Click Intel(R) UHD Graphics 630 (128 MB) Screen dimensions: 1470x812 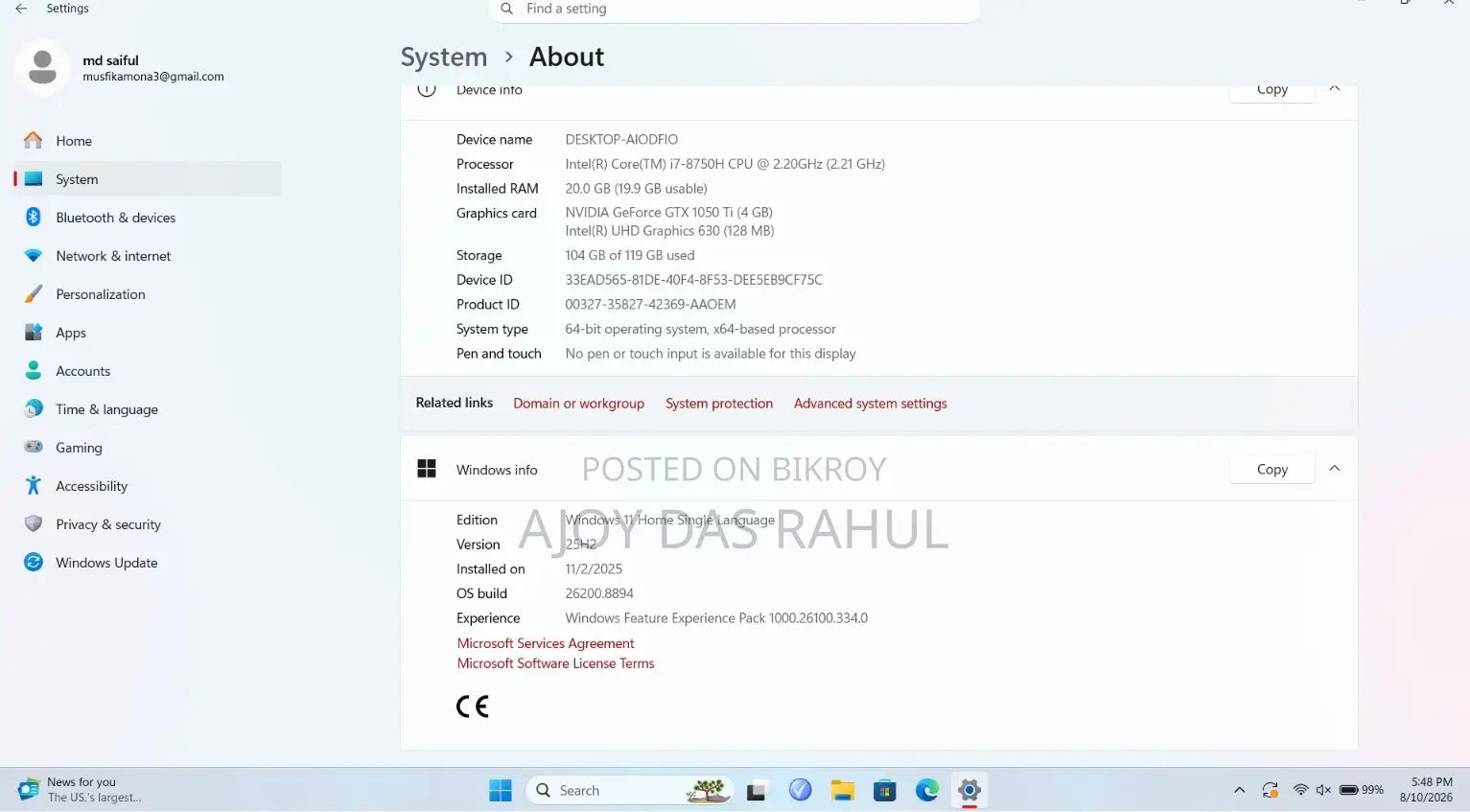click(x=669, y=231)
